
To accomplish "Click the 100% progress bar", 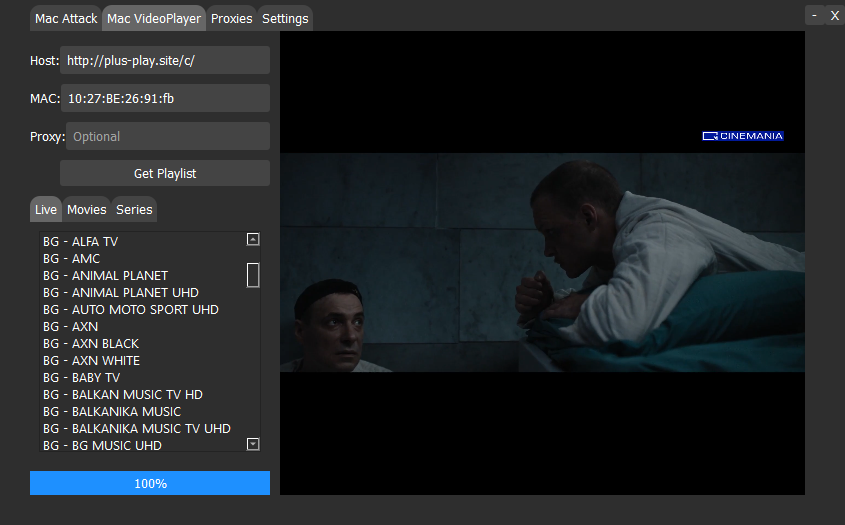I will (x=150, y=483).
